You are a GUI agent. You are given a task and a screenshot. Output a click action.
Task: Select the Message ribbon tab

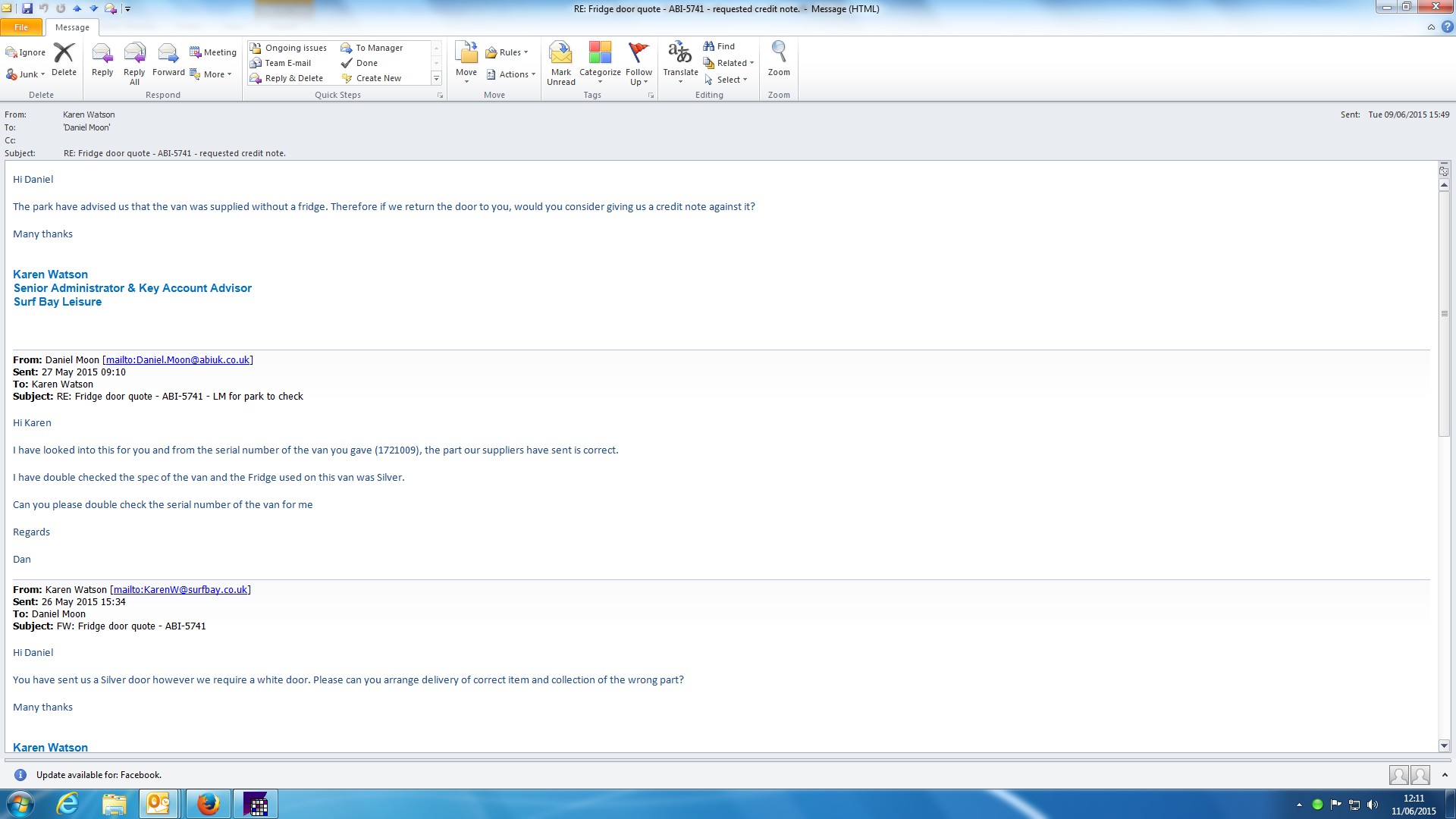coord(72,27)
